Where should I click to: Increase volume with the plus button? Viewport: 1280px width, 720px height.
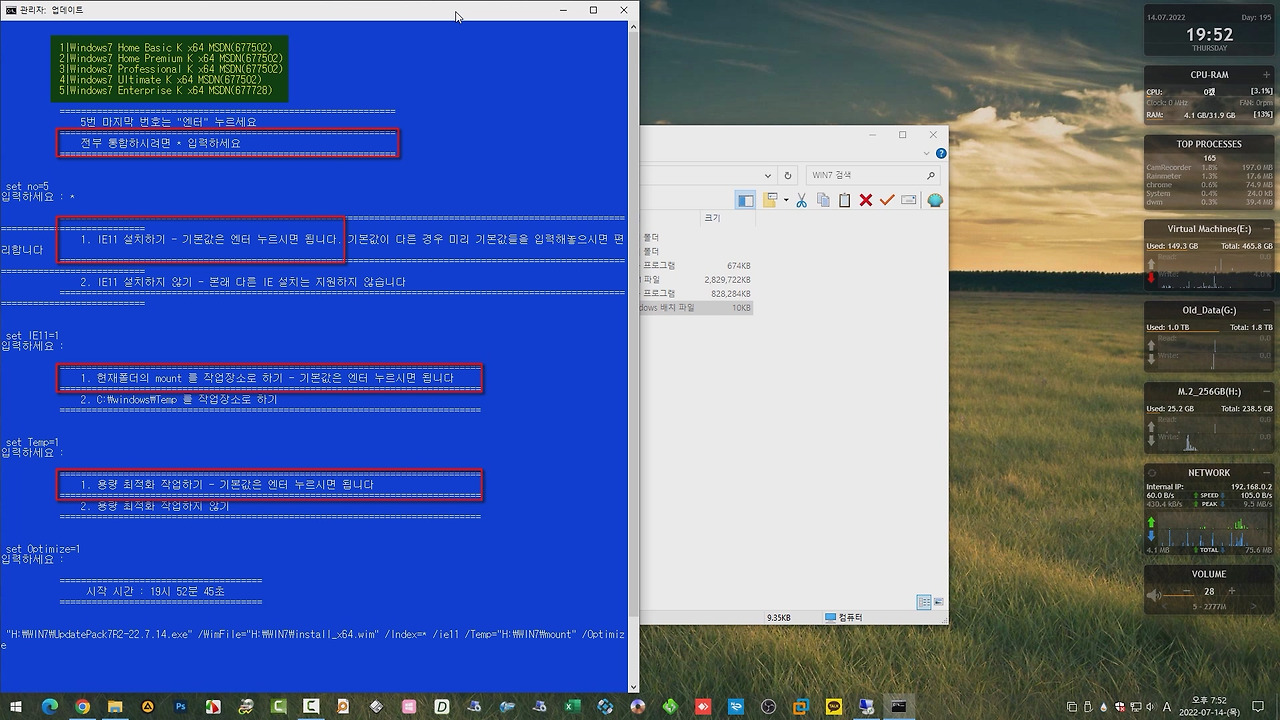point(1231,591)
